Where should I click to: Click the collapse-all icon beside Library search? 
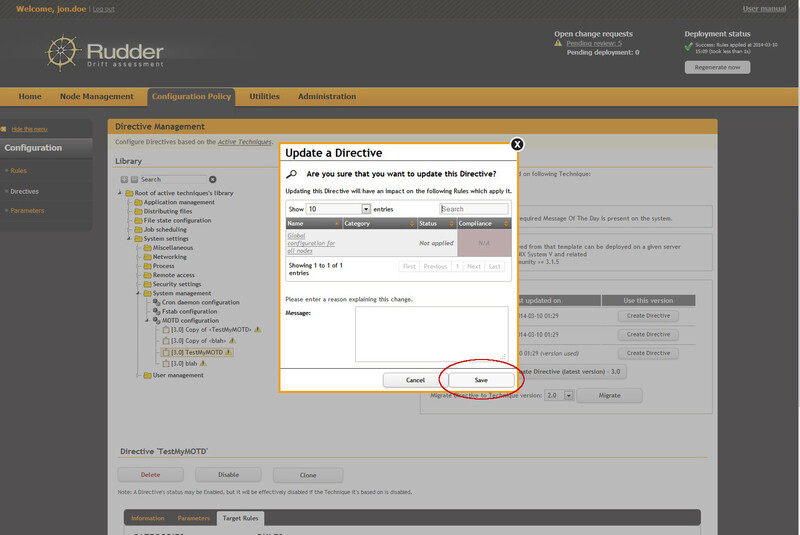tap(134, 180)
